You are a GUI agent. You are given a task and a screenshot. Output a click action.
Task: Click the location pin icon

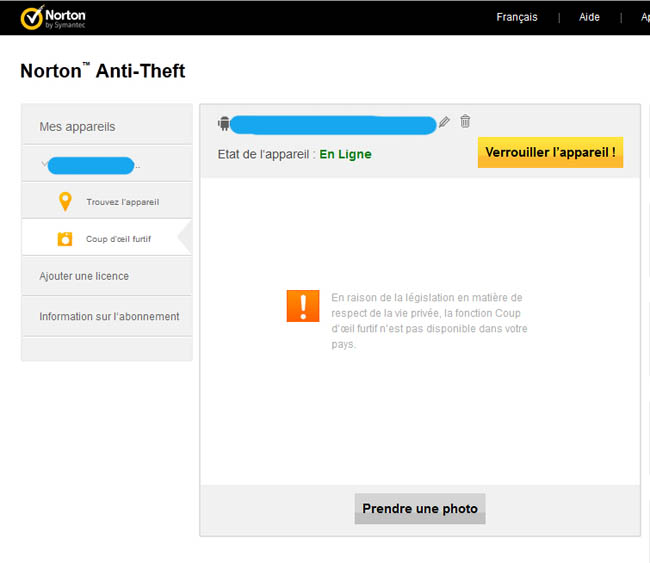(65, 202)
